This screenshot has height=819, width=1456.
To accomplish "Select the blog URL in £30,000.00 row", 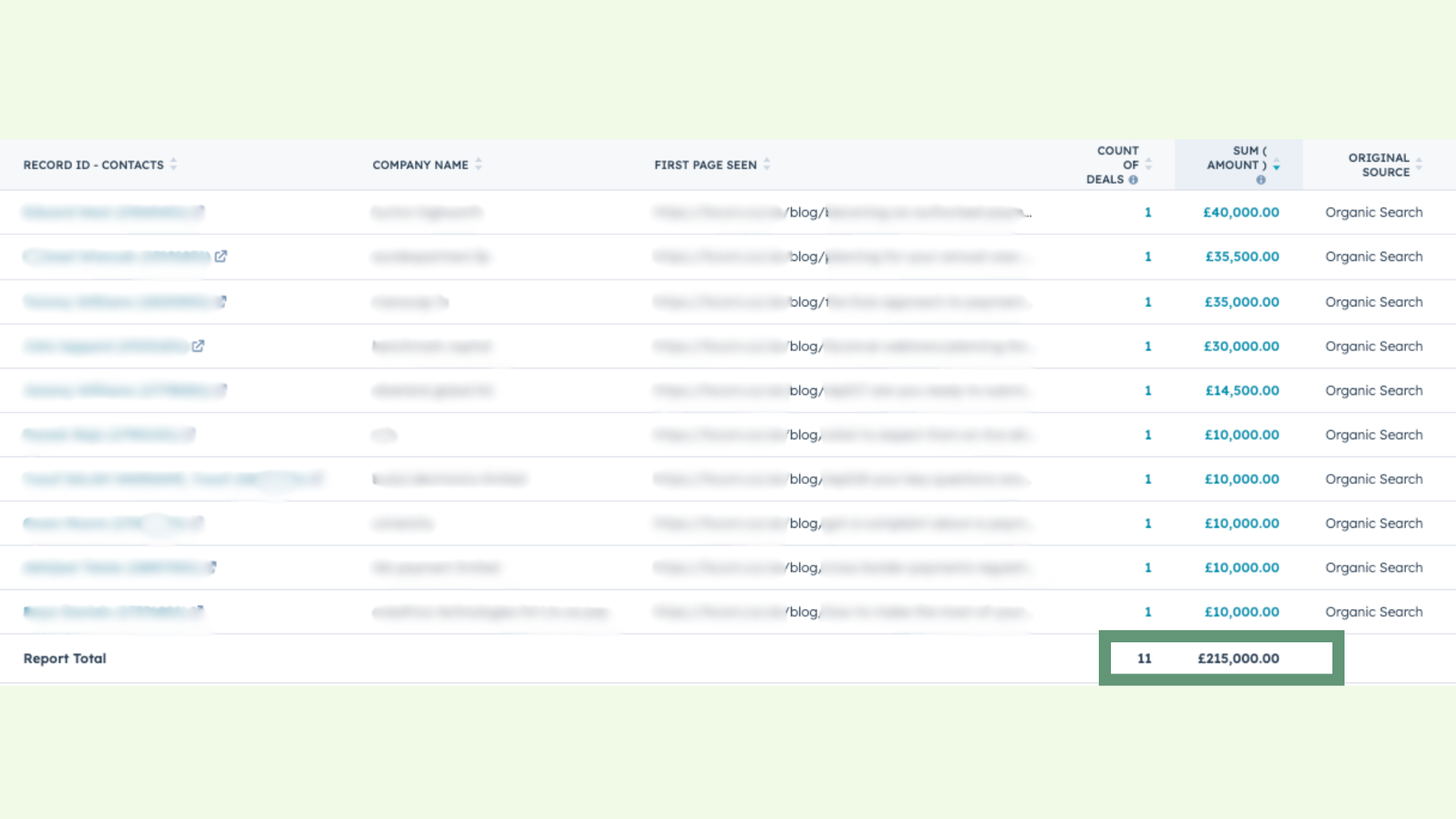I will pyautogui.click(x=843, y=346).
